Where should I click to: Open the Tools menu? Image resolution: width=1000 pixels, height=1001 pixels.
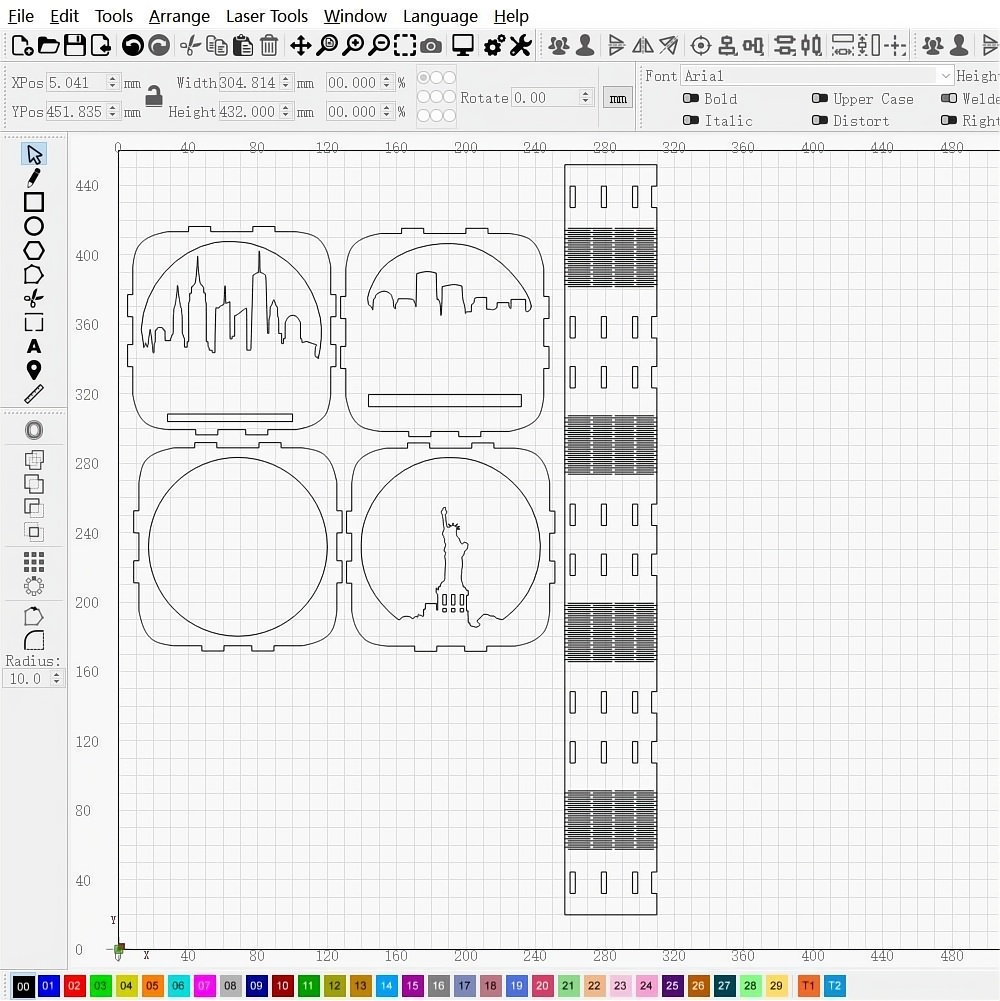tap(114, 16)
